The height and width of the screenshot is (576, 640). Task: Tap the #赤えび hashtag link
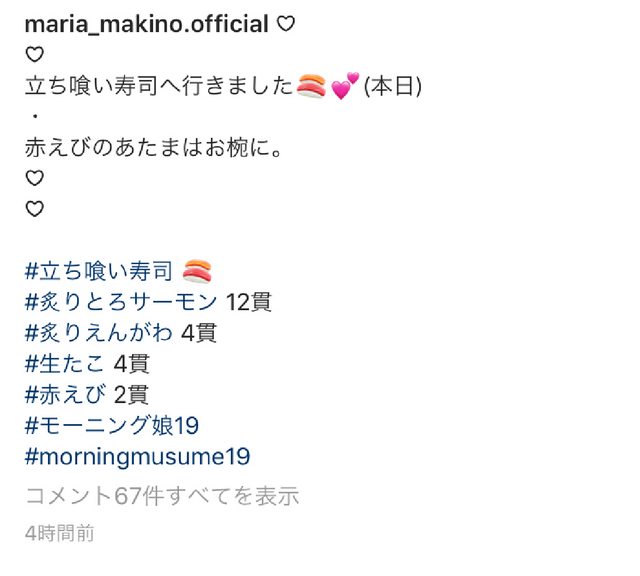pos(65,395)
